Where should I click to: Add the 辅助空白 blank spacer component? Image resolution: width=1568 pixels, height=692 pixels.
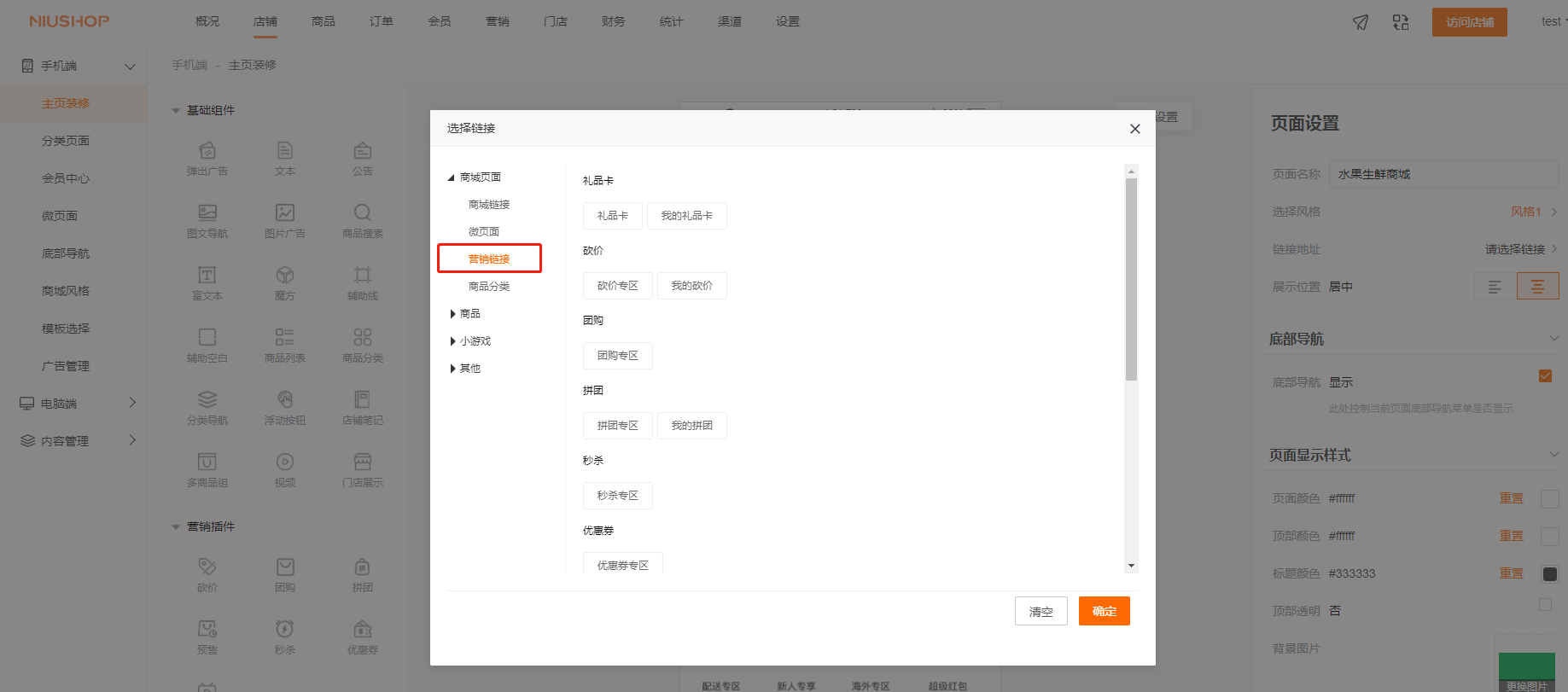(207, 346)
